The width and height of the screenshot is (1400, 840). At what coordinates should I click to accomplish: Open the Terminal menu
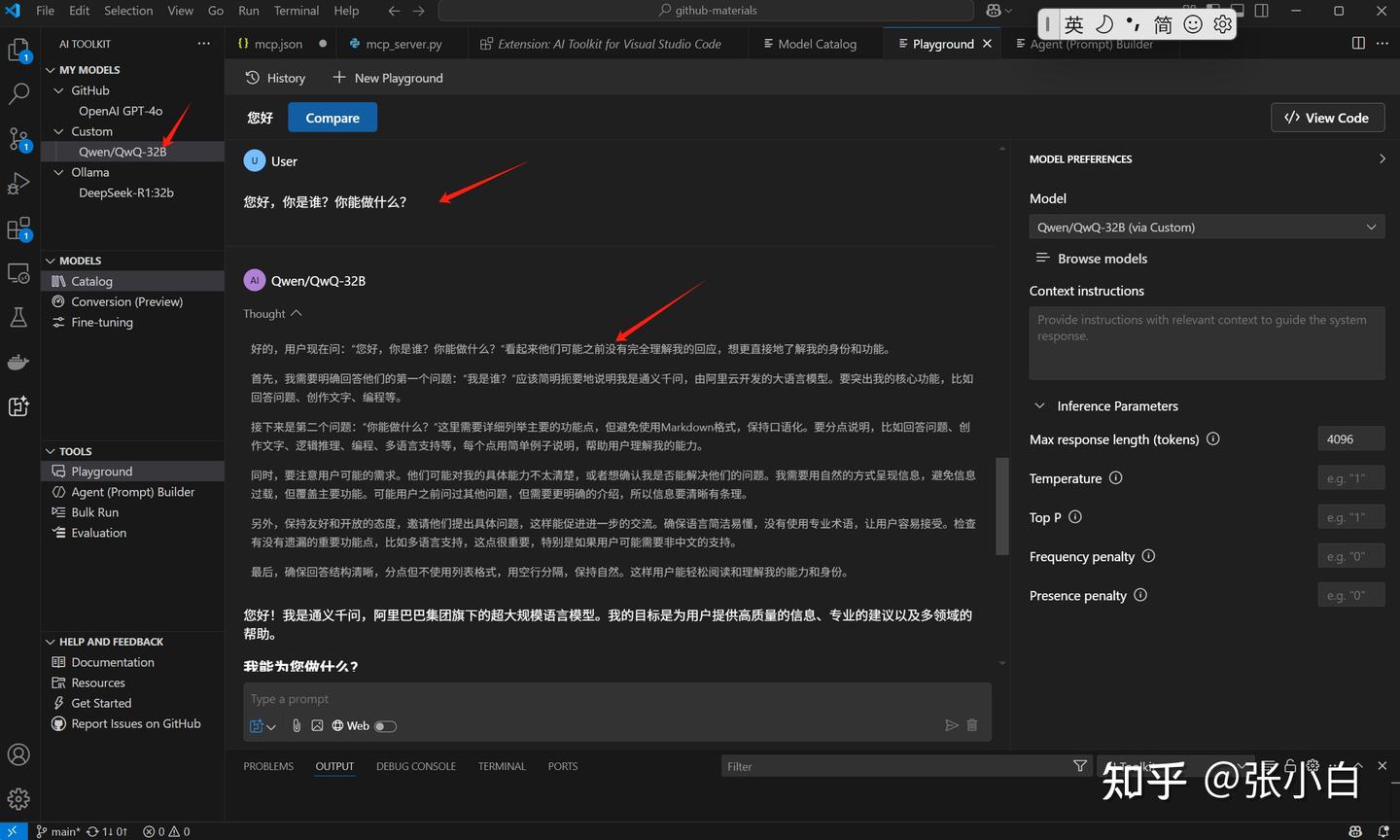point(297,11)
